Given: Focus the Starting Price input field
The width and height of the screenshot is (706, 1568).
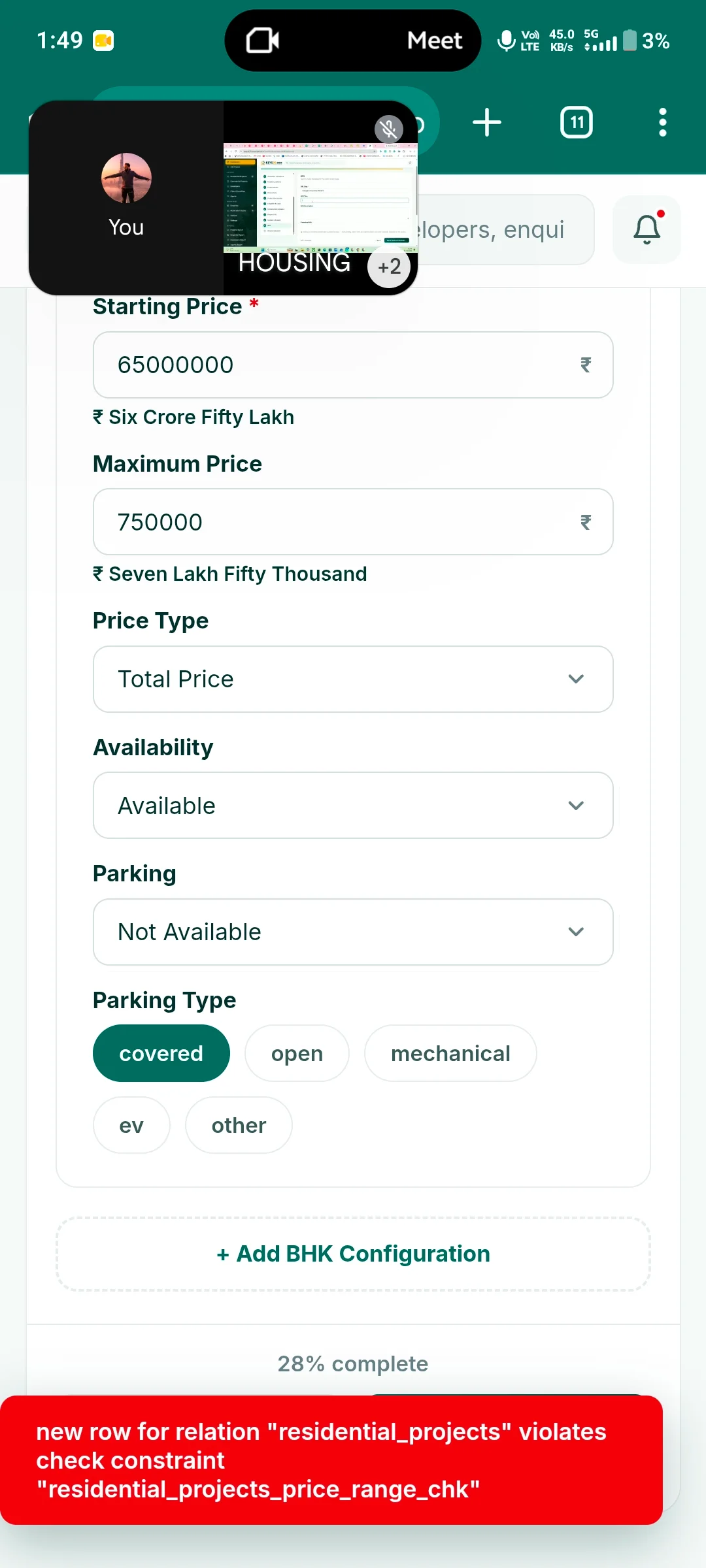Looking at the screenshot, I should [353, 365].
